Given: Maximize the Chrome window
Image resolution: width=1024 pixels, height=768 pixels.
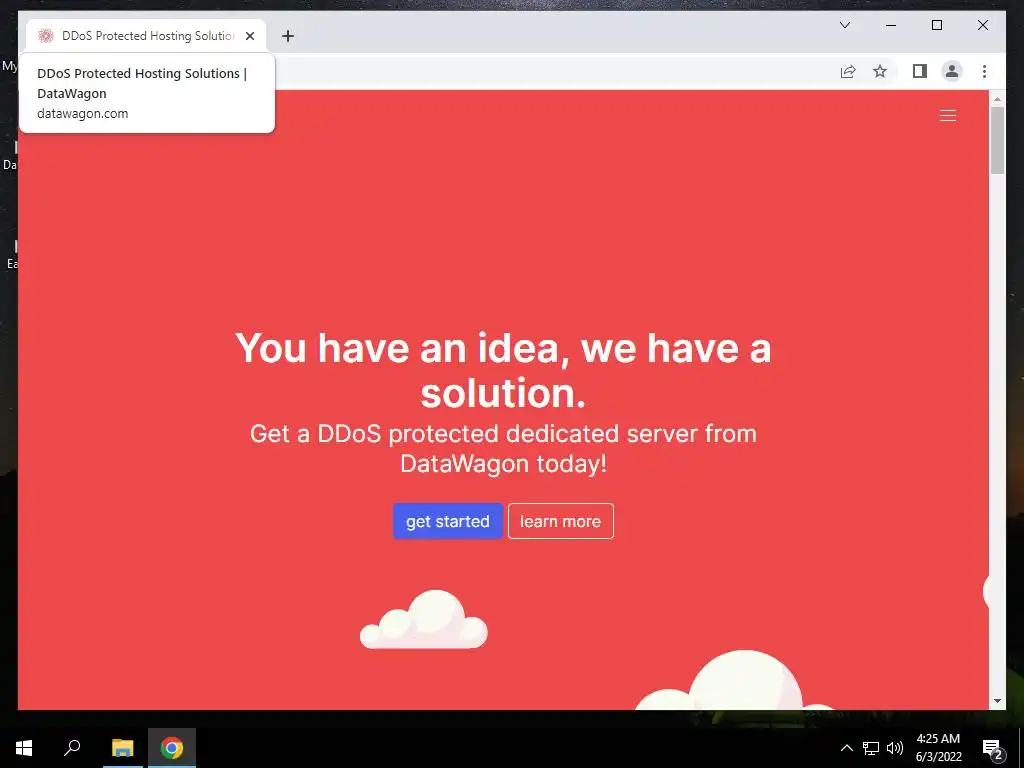Looking at the screenshot, I should pyautogui.click(x=936, y=25).
